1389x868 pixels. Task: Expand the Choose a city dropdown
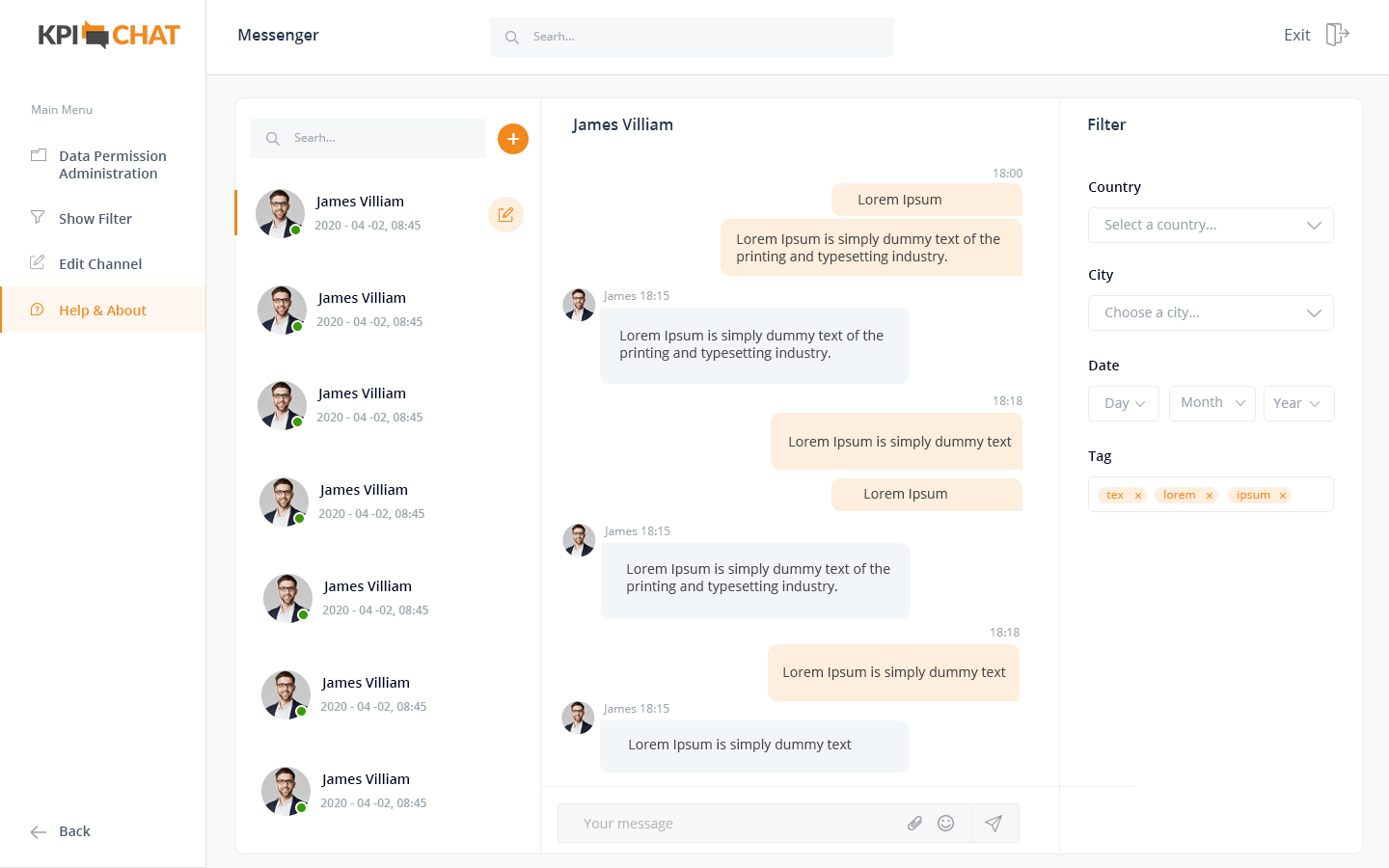pyautogui.click(x=1211, y=312)
